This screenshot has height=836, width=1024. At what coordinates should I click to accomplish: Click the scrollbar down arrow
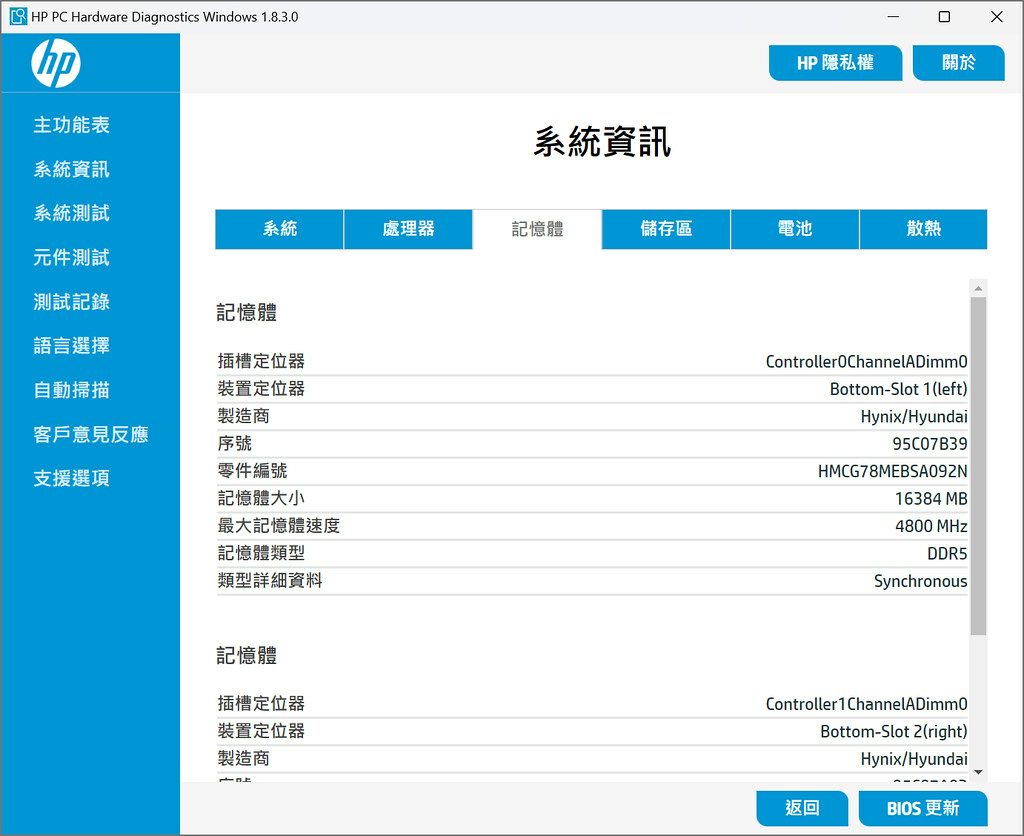tap(978, 772)
